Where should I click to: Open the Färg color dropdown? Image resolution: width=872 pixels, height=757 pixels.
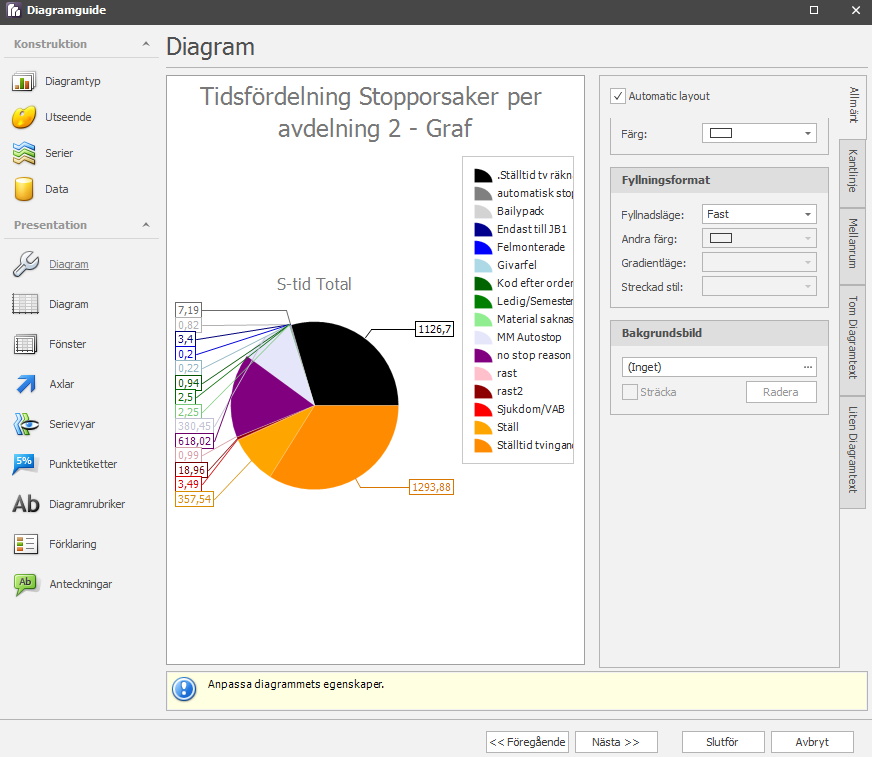tap(759, 133)
